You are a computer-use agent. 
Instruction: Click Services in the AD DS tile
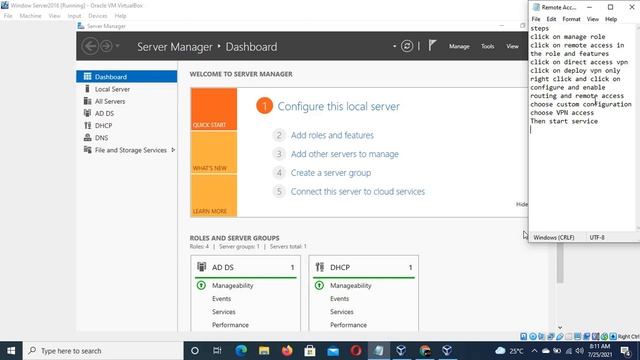[x=223, y=312]
